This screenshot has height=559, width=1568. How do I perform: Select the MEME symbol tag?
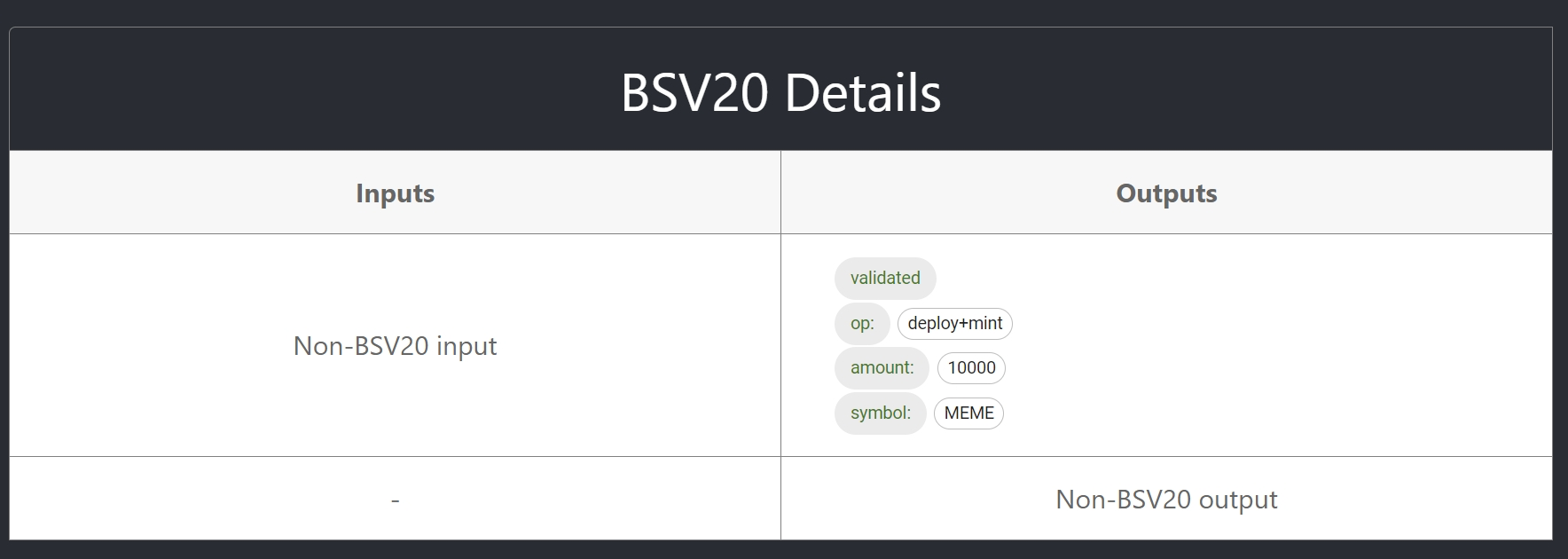pyautogui.click(x=968, y=413)
